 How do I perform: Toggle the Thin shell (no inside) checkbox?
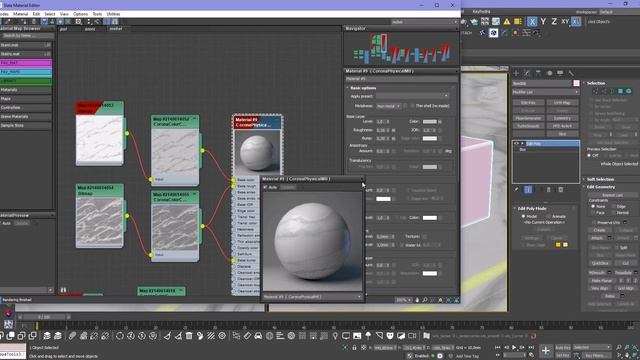pos(412,106)
